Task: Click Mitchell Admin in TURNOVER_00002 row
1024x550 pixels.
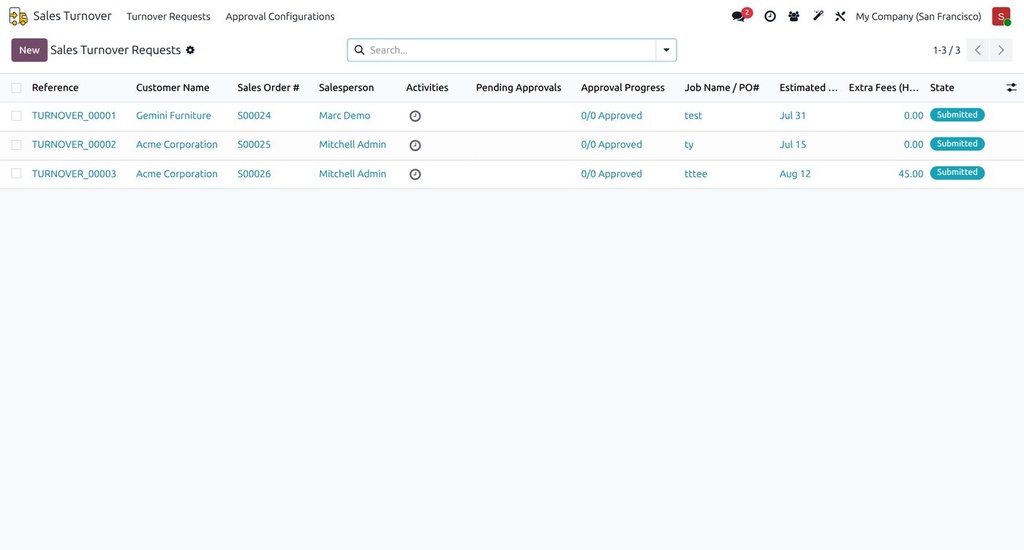Action: 353,144
